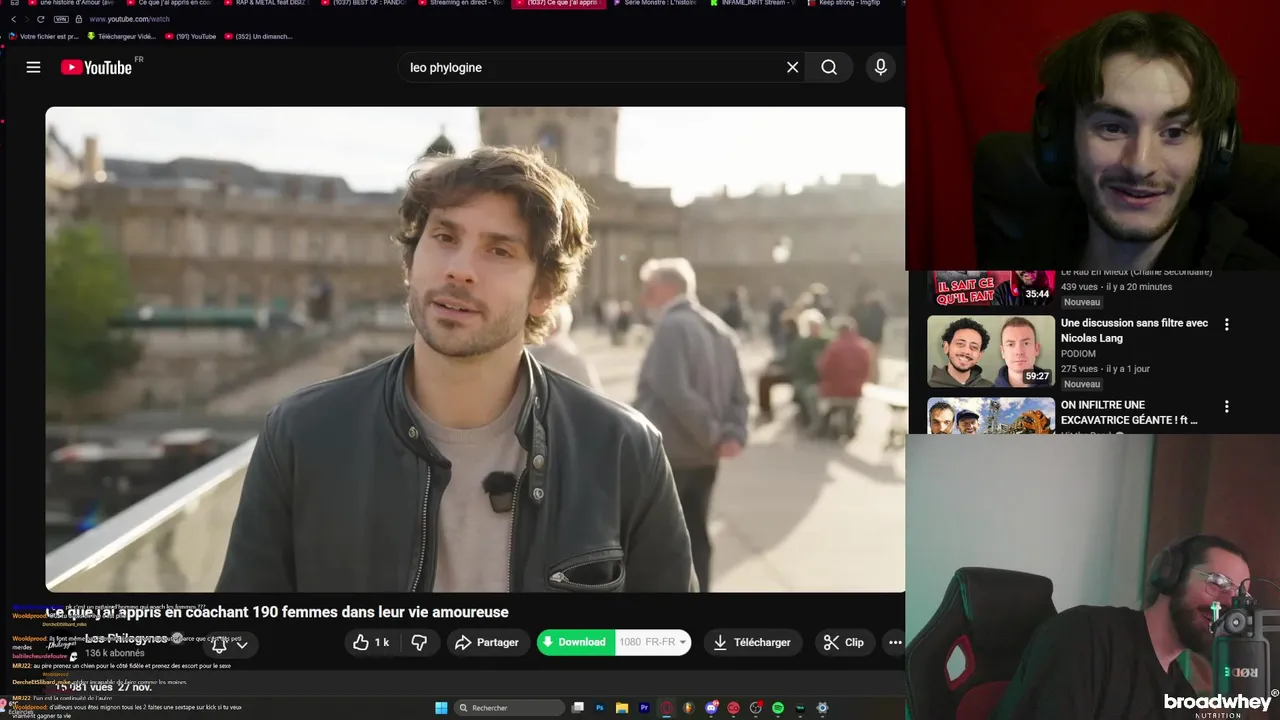
Task: Open the 35:44 Le Rap En Mieux thumbnail
Action: click(990, 288)
